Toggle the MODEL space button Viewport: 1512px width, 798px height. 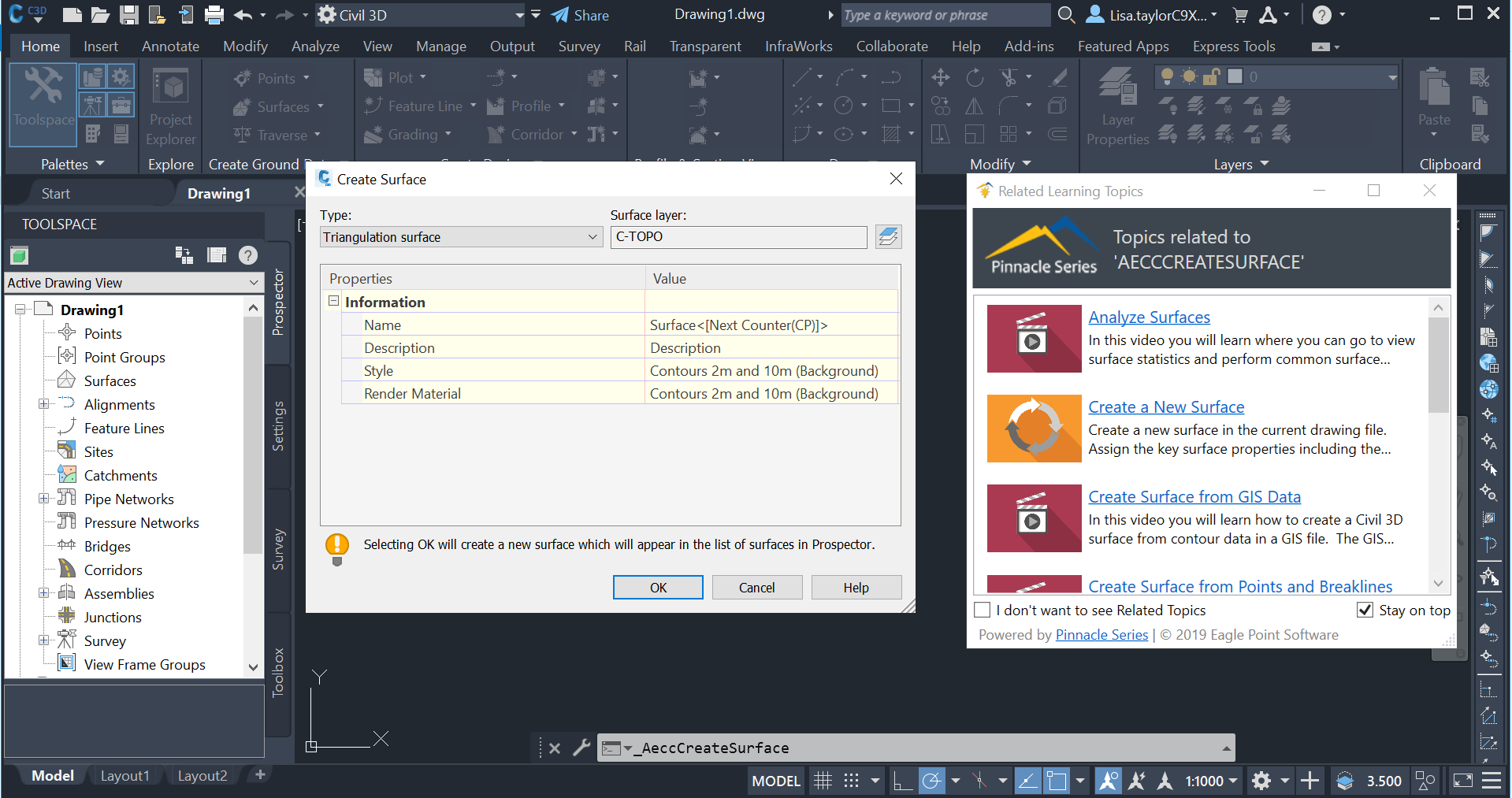pyautogui.click(x=776, y=781)
